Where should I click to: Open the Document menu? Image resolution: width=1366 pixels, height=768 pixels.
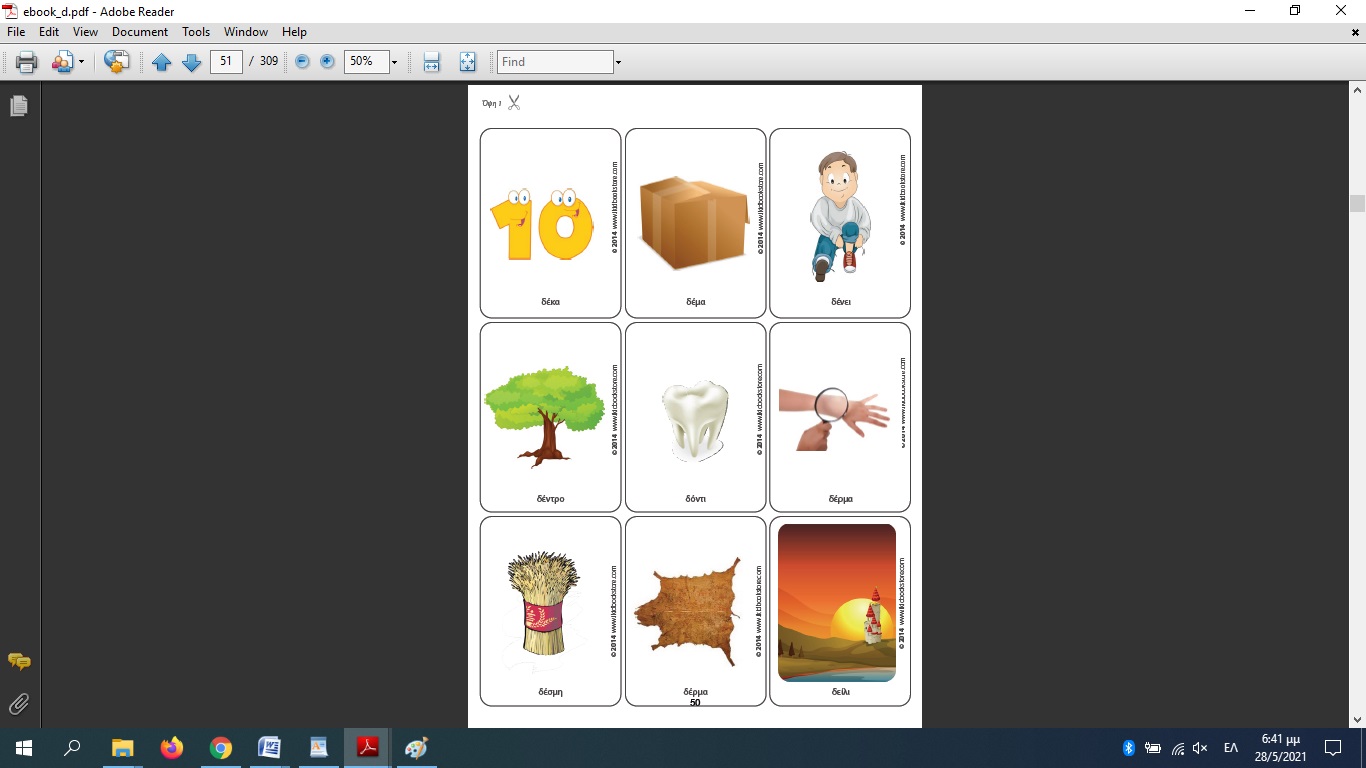pos(139,32)
